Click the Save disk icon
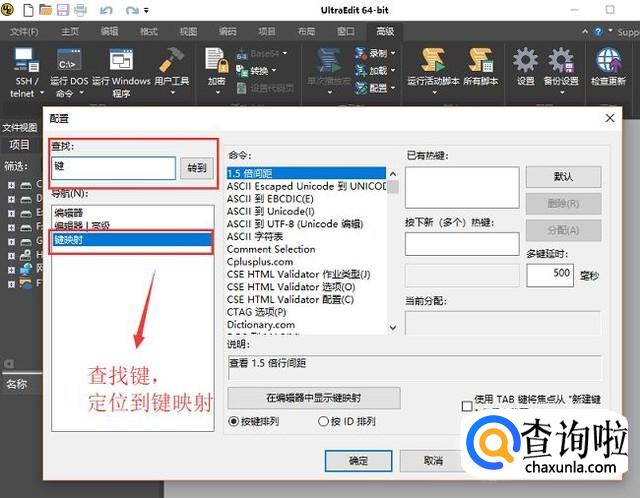This screenshot has height=498, width=640. pos(62,10)
